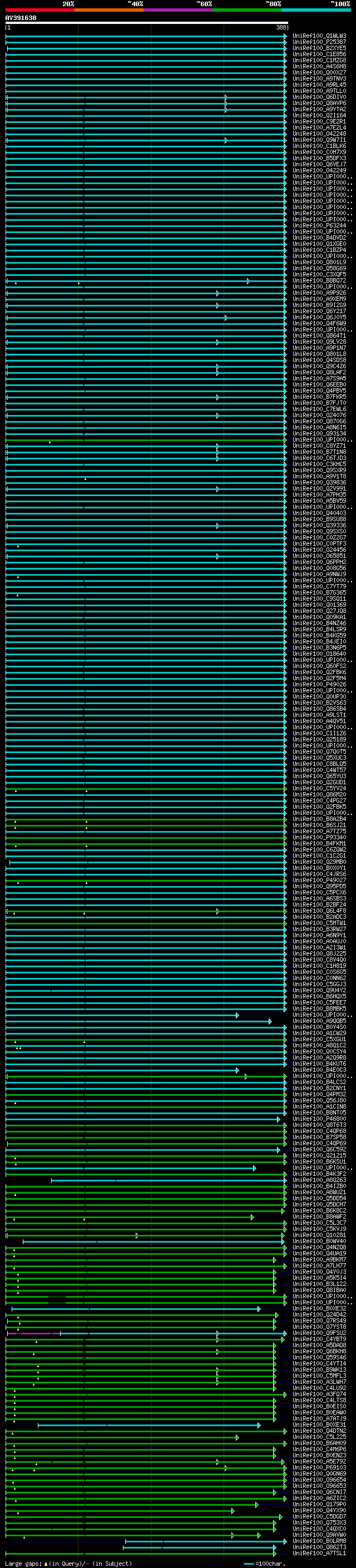Screen dimensions: 356x1568
Task: Select the UniRef100_B2XYE5 hit label
Action: (319, 48)
